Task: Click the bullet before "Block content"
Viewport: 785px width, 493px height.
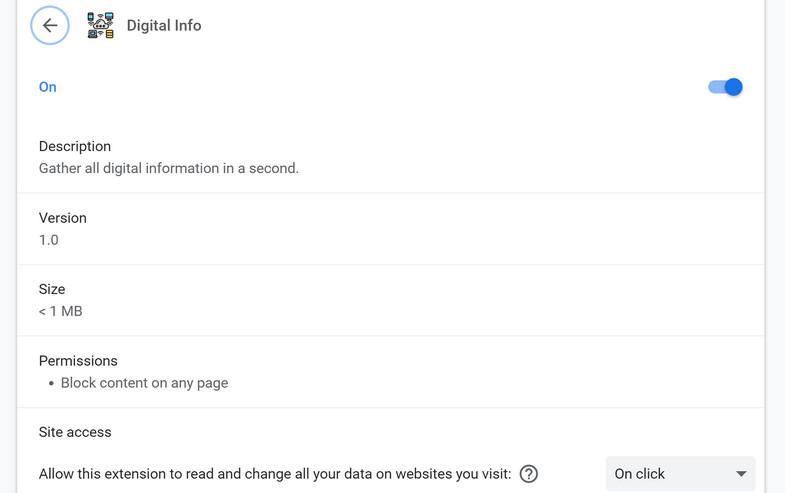Action: (51, 383)
